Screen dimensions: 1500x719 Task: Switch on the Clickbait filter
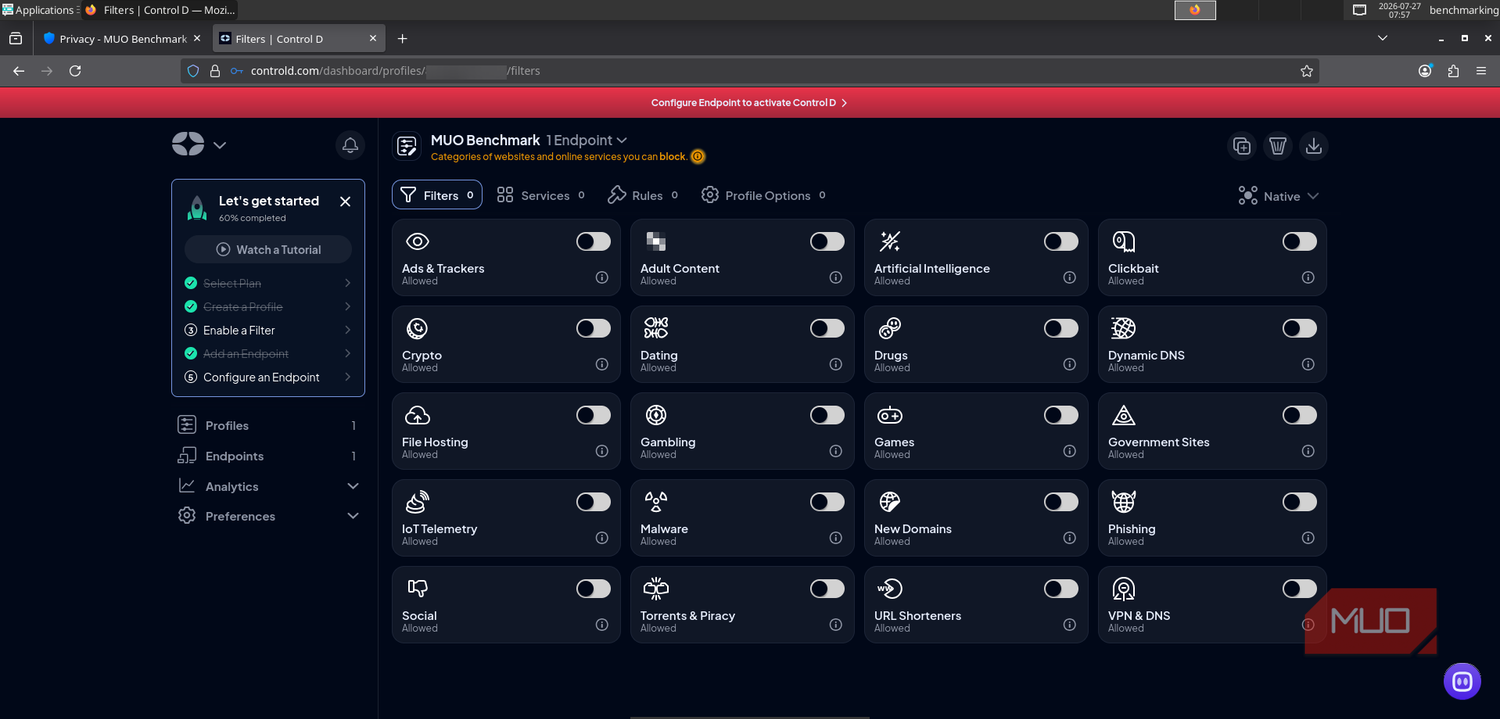tap(1299, 241)
